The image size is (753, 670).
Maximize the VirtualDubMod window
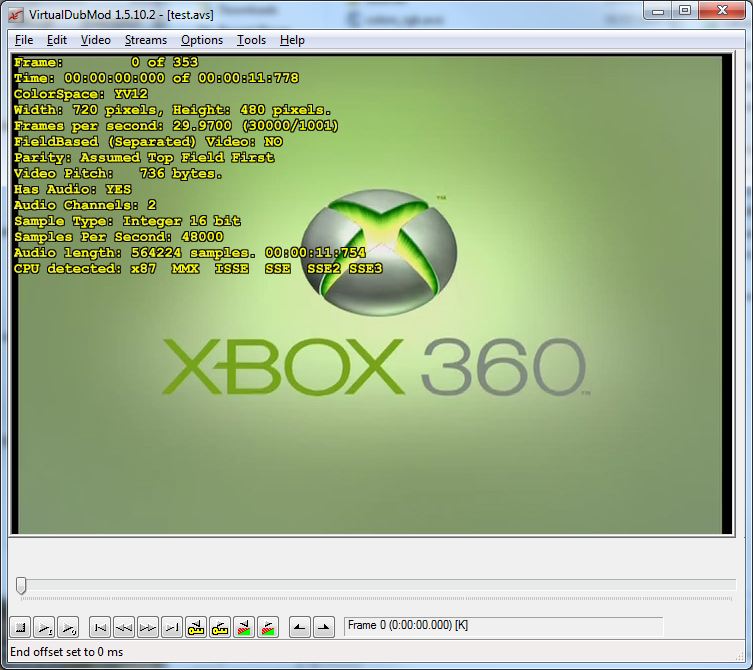pos(685,11)
